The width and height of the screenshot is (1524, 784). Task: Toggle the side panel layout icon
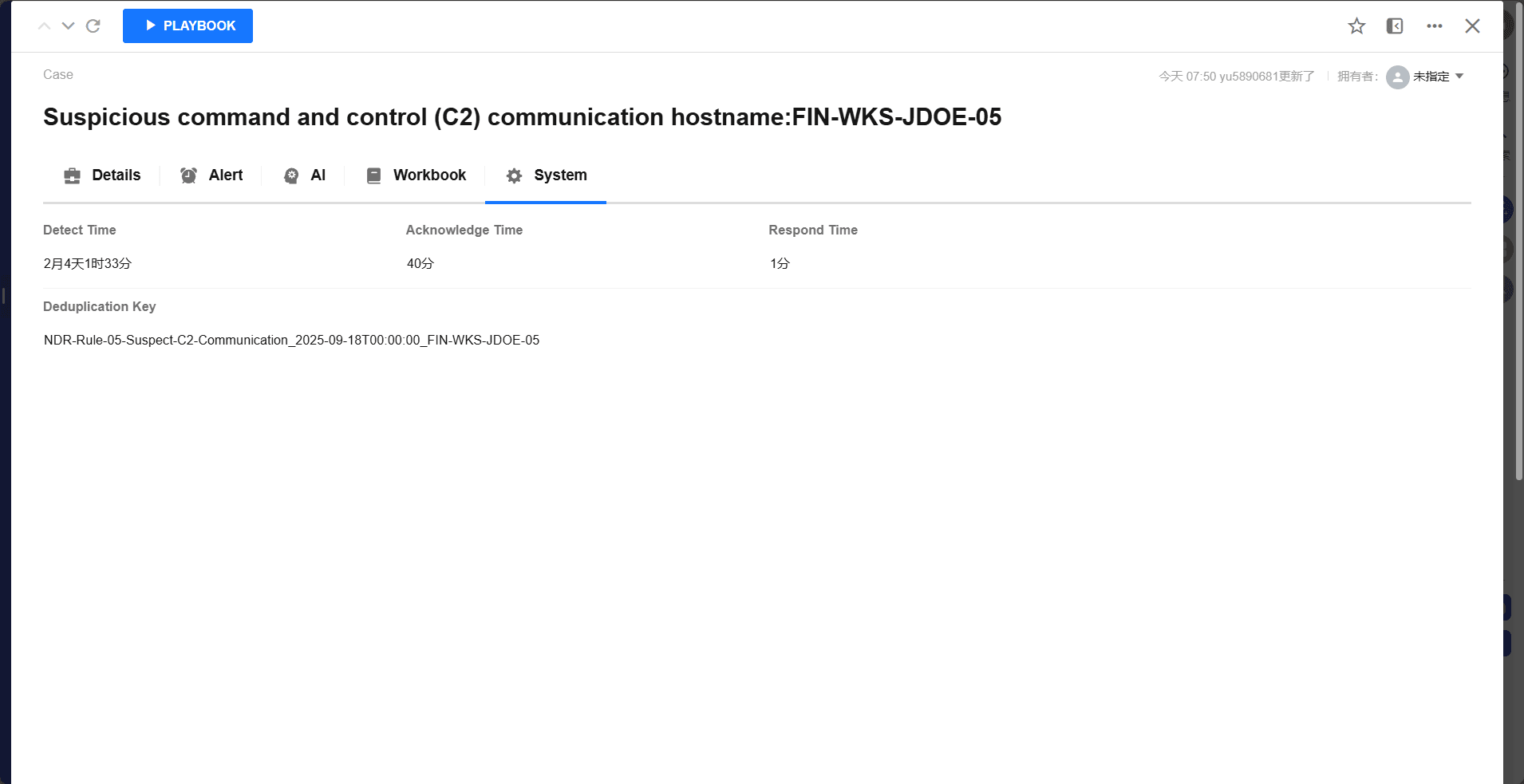[1395, 26]
